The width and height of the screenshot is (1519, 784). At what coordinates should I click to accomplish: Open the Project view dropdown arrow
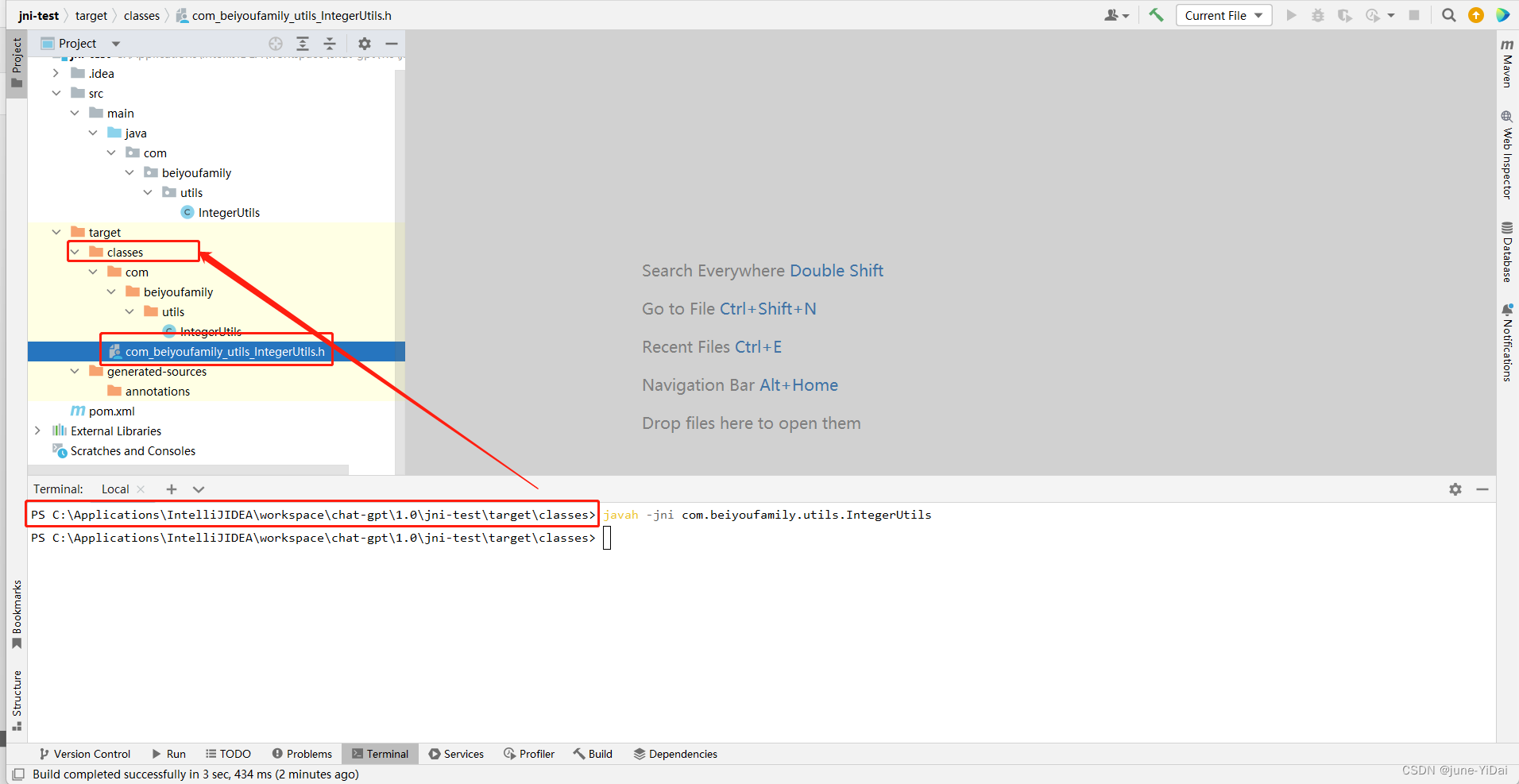116,44
